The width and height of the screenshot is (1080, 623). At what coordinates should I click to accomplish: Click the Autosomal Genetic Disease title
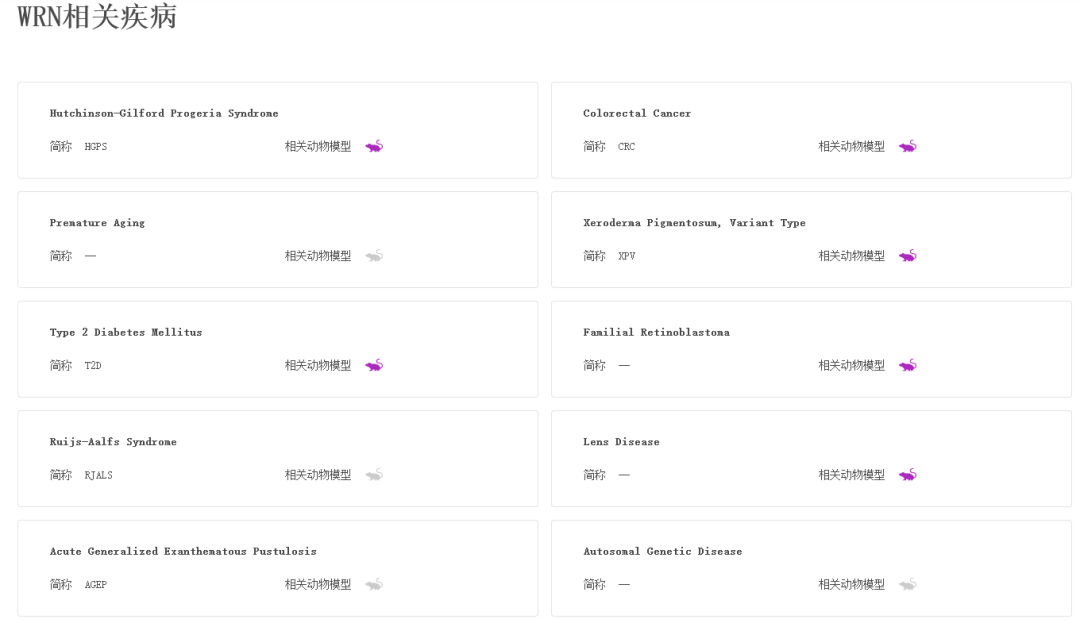coord(662,551)
